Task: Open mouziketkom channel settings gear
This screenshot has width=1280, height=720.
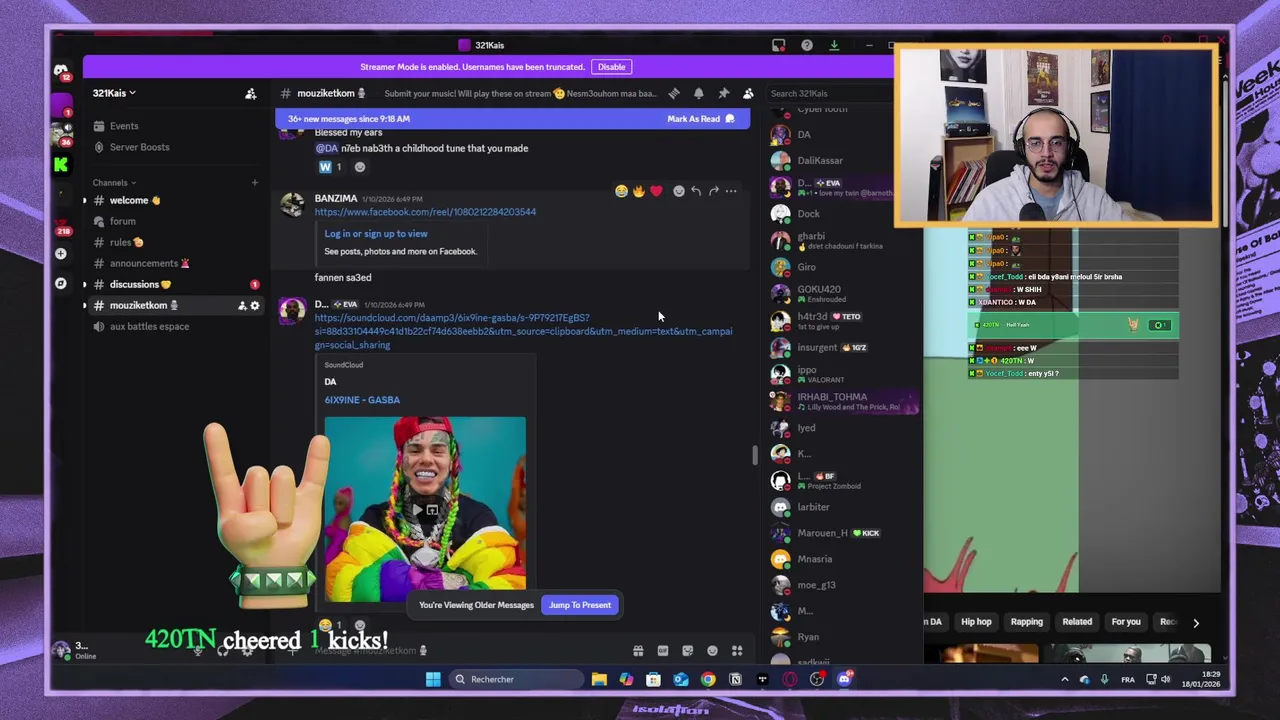Action: [x=255, y=305]
